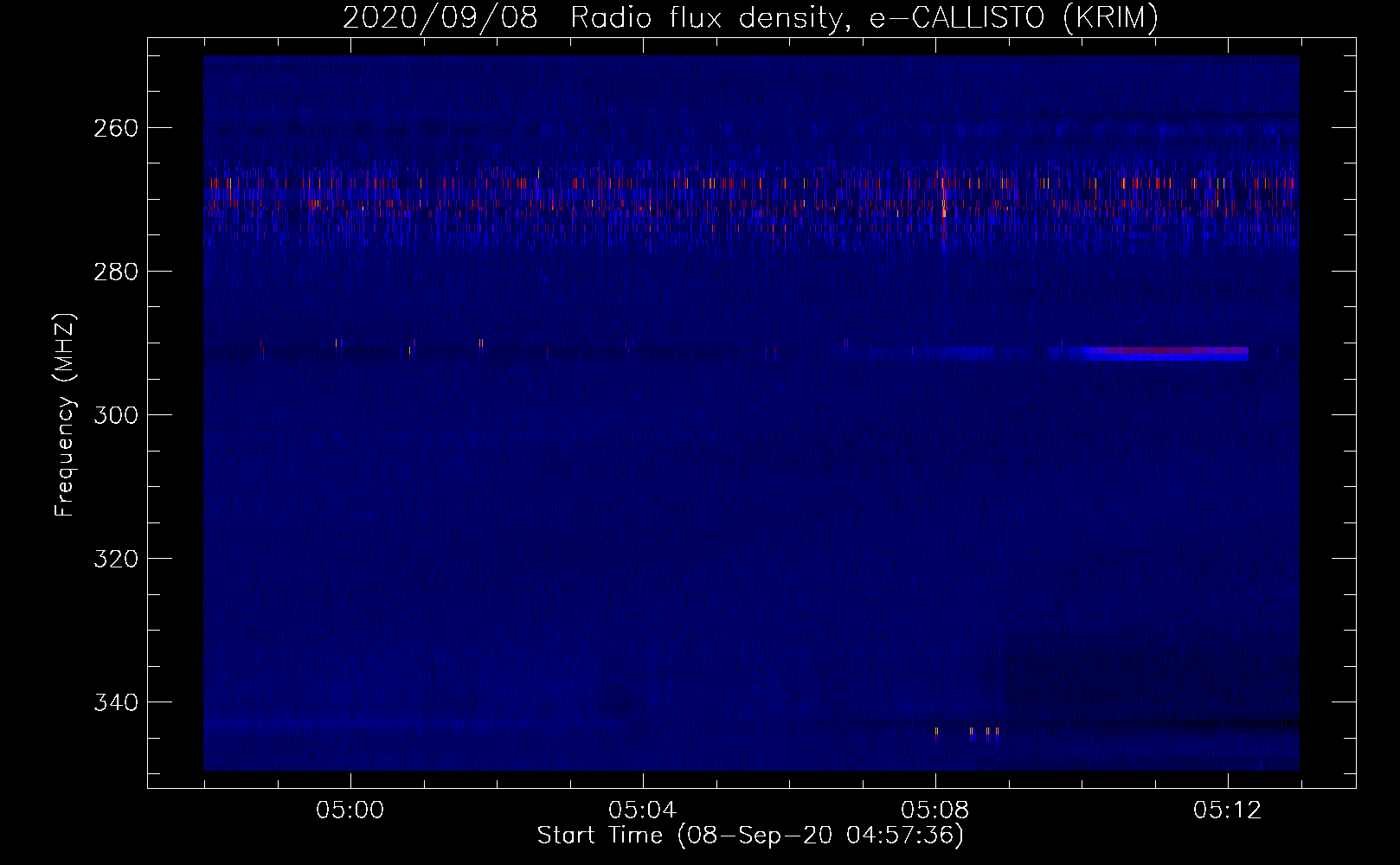Click the 05:08 time tick label

point(935,811)
